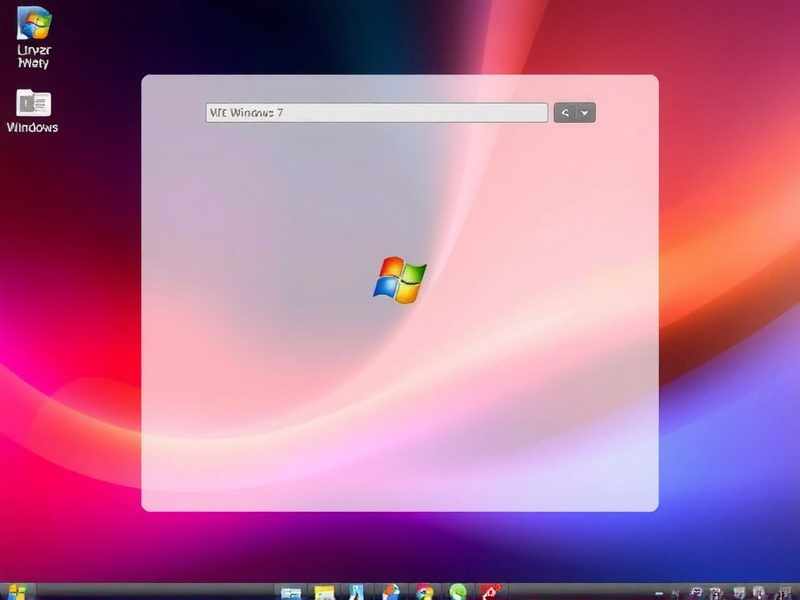Screen dimensions: 800x600
Task: Open the dropdown next to the search button
Action: (585, 112)
